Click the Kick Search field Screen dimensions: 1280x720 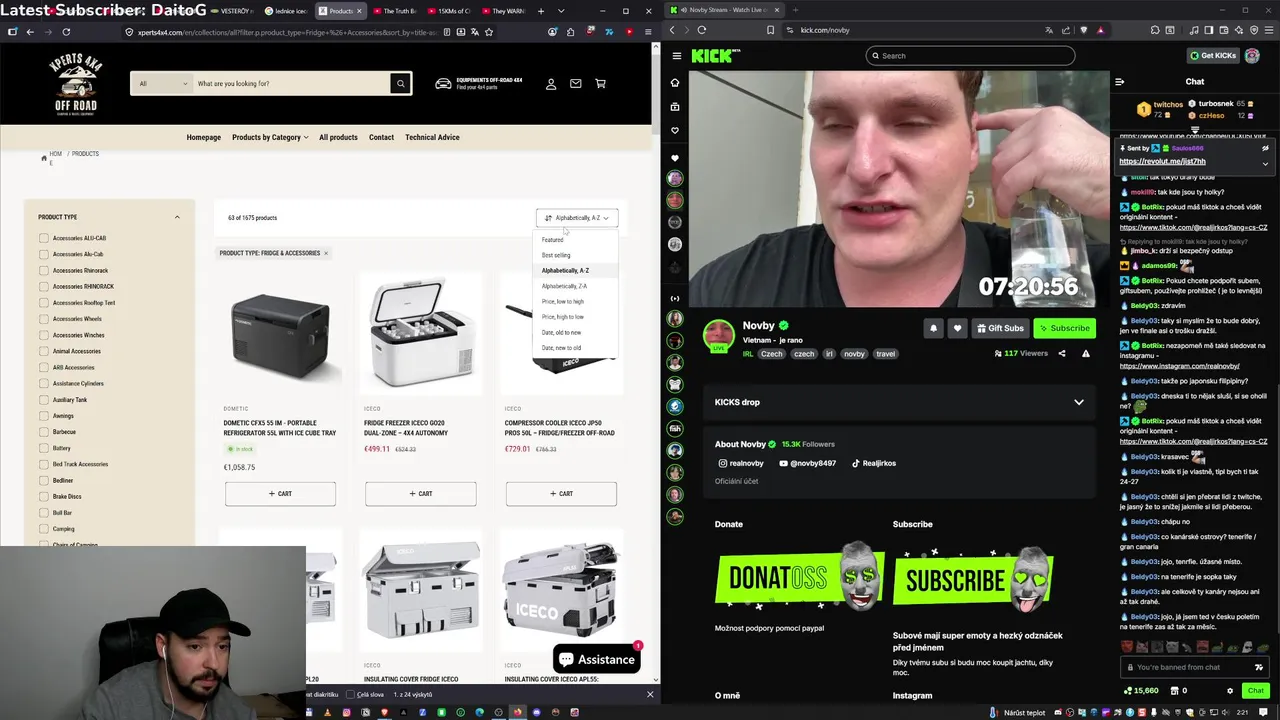970,56
